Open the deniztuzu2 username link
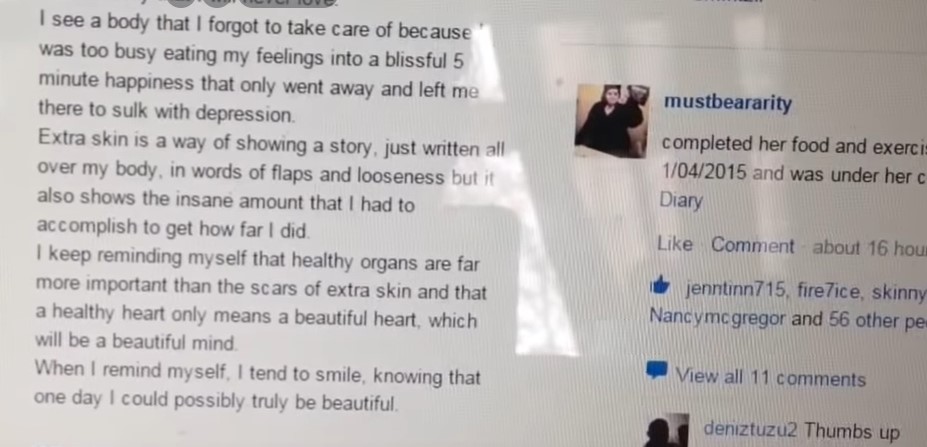 [750, 430]
